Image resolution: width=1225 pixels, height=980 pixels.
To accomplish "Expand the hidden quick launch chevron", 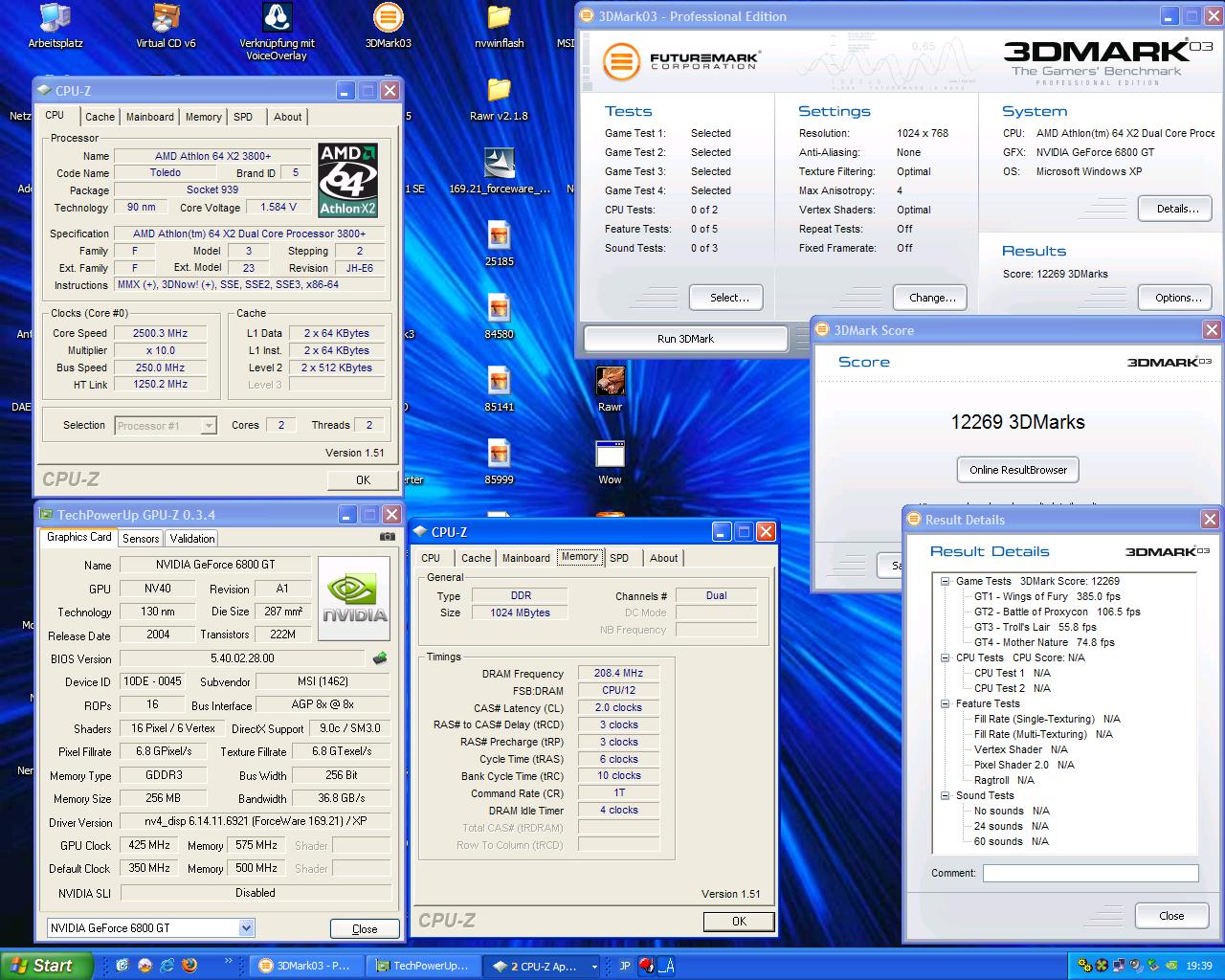I will (x=229, y=961).
